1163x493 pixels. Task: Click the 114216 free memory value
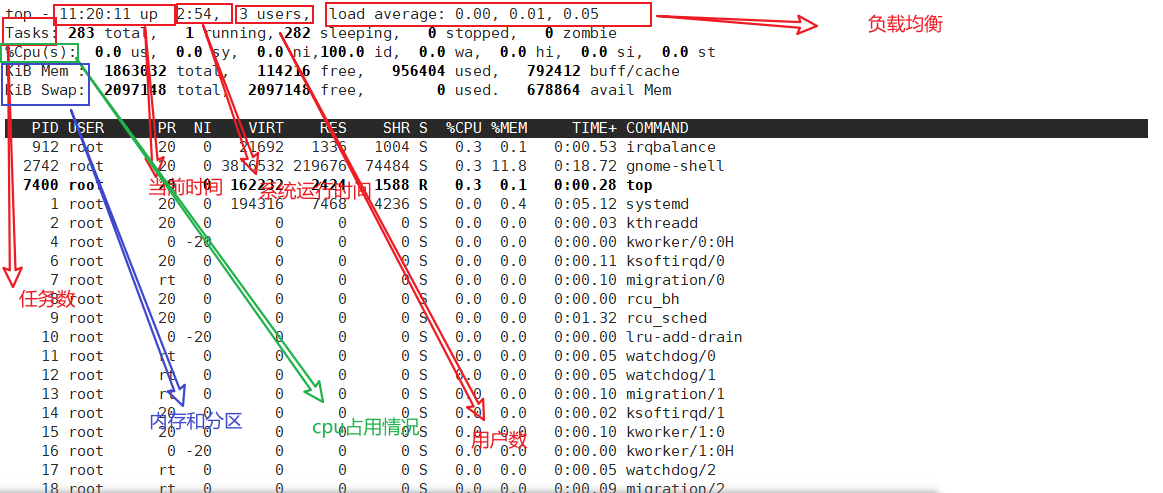(283, 72)
